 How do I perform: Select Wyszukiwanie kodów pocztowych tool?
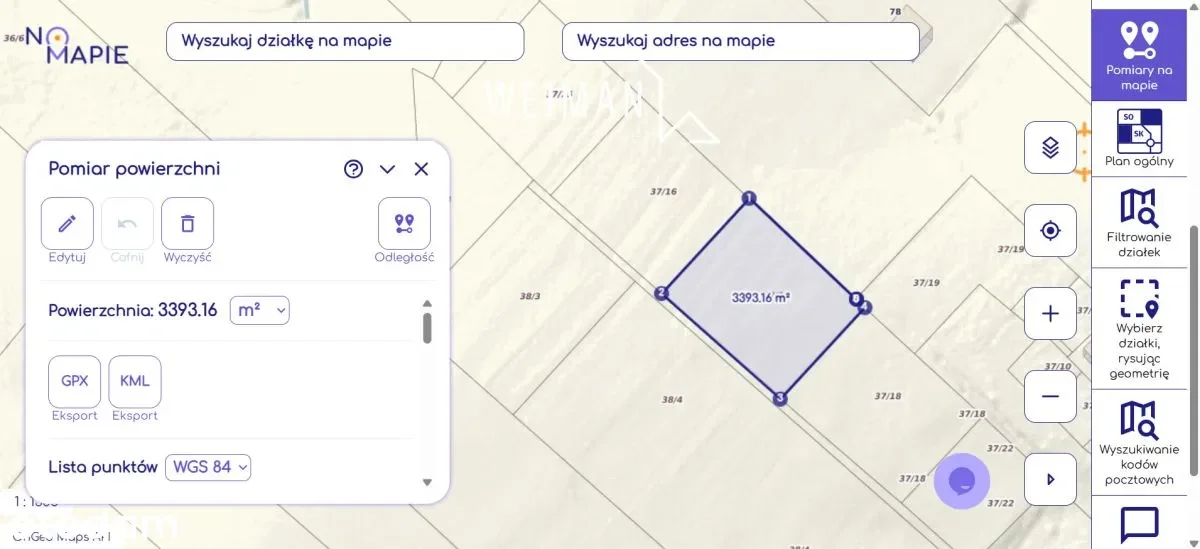pos(1139,443)
